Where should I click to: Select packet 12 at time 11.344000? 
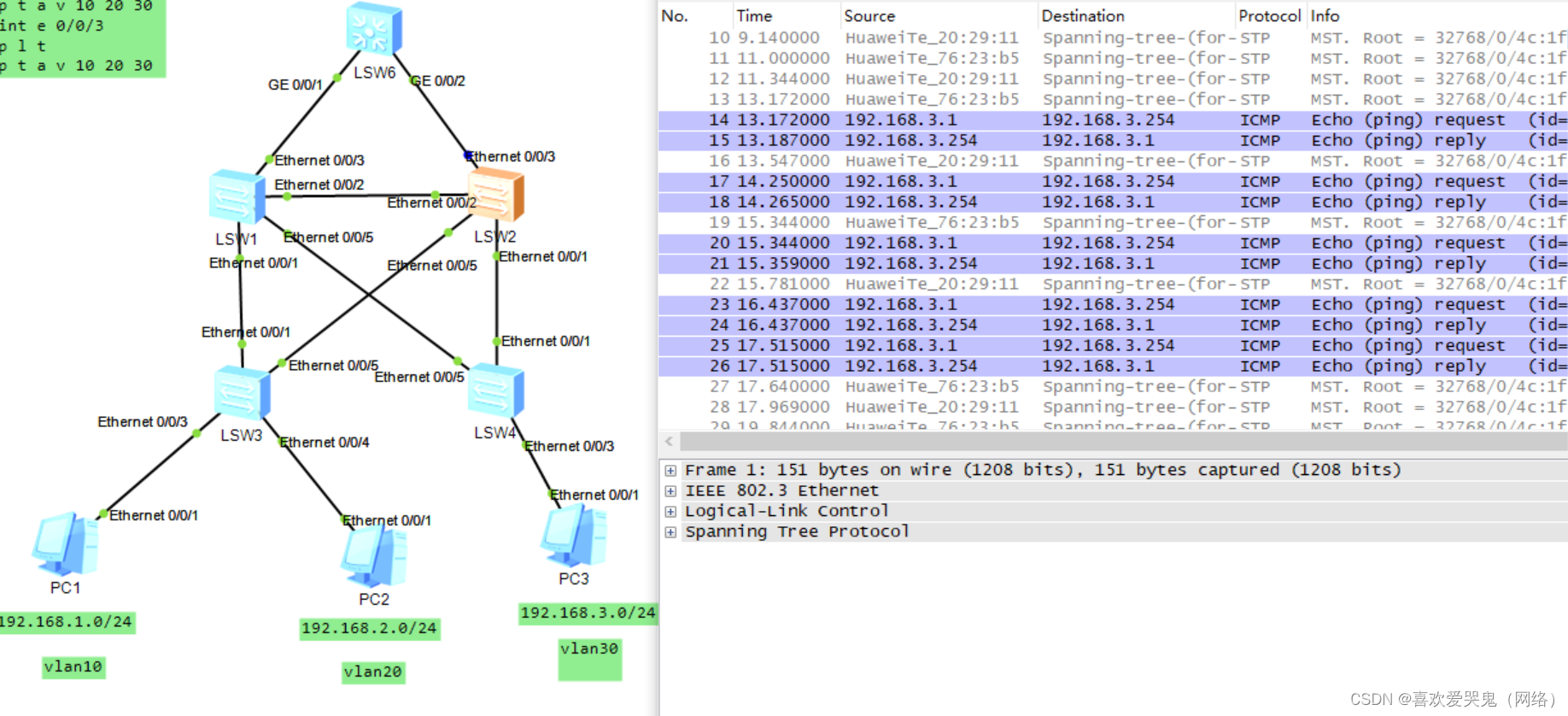point(1113,79)
